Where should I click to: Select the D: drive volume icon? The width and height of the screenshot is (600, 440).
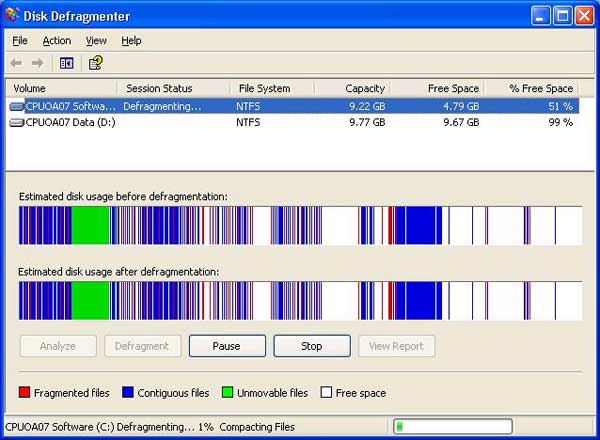coord(16,122)
